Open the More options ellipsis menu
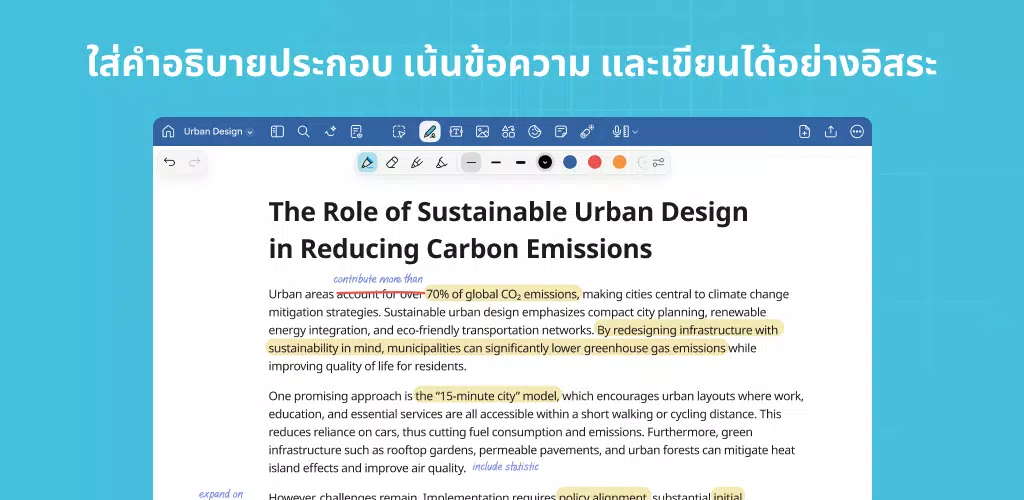Image resolution: width=1024 pixels, height=500 pixels. 857,132
